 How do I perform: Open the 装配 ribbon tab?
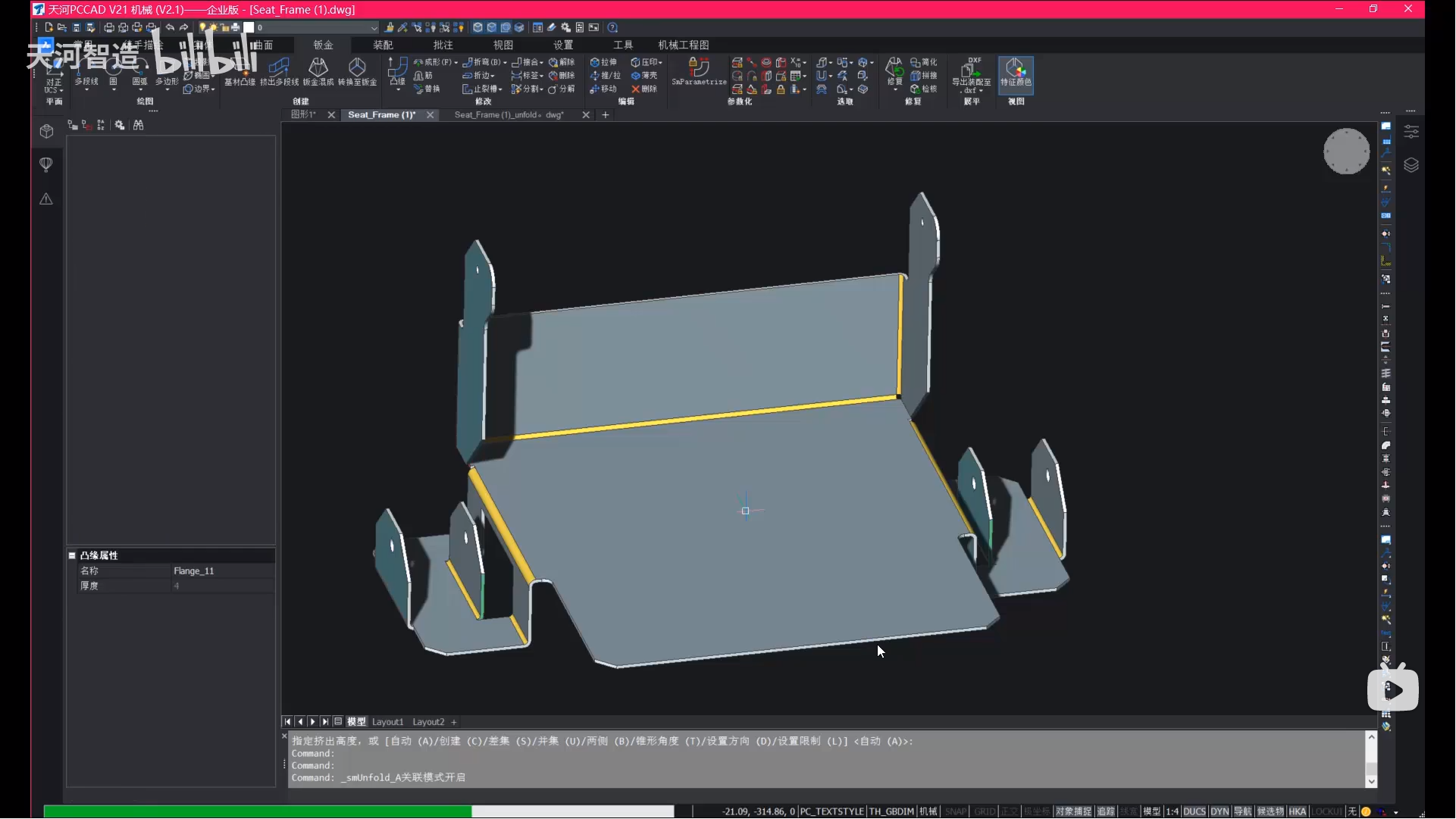pyautogui.click(x=383, y=45)
